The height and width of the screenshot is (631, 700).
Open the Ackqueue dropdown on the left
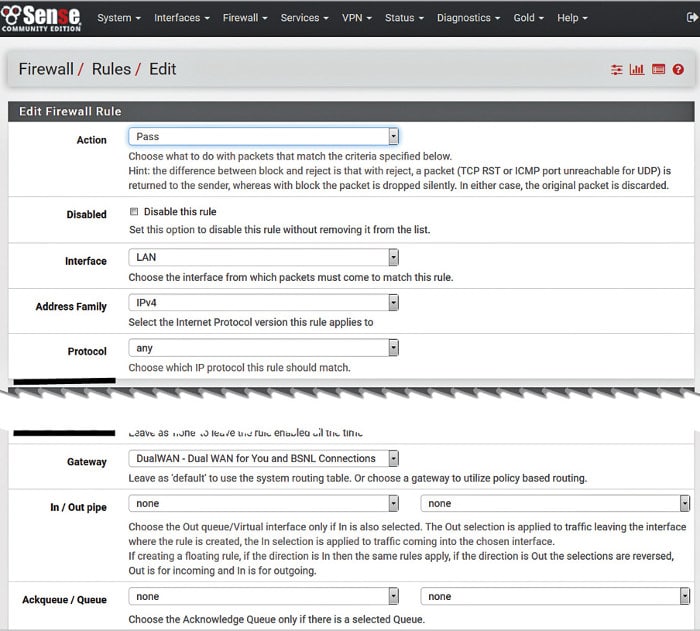tap(264, 596)
